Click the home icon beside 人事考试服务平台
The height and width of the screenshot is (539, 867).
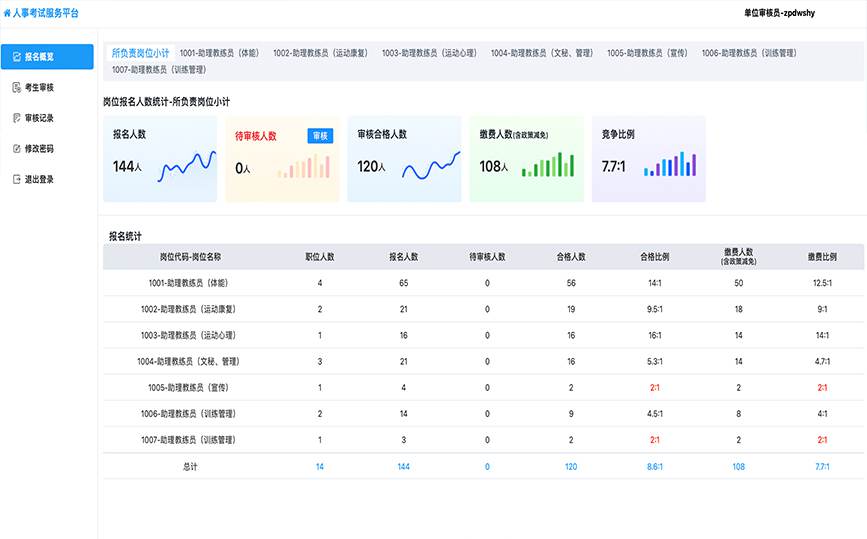point(8,14)
